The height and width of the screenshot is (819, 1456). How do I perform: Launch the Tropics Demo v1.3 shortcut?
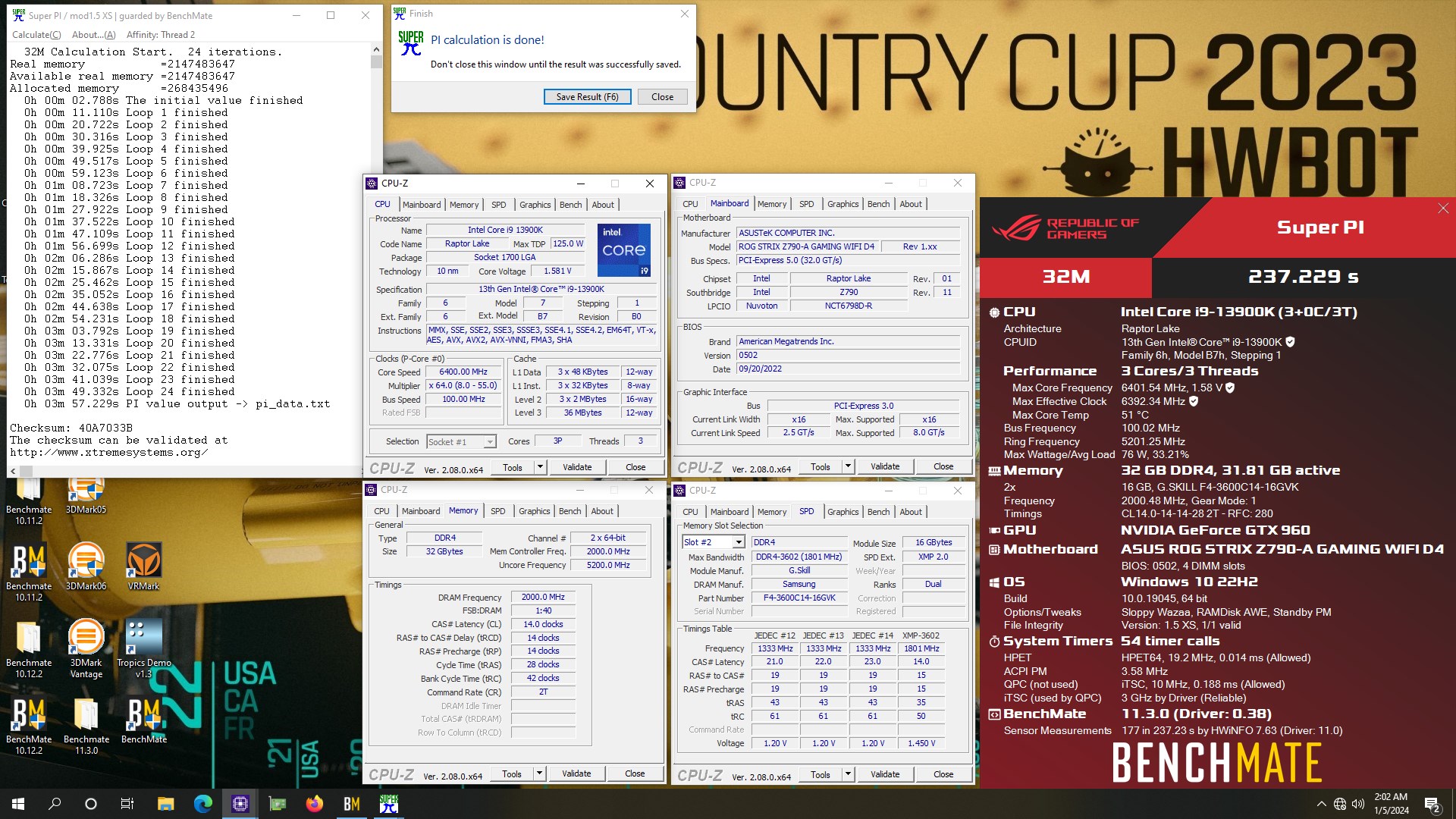pyautogui.click(x=143, y=648)
